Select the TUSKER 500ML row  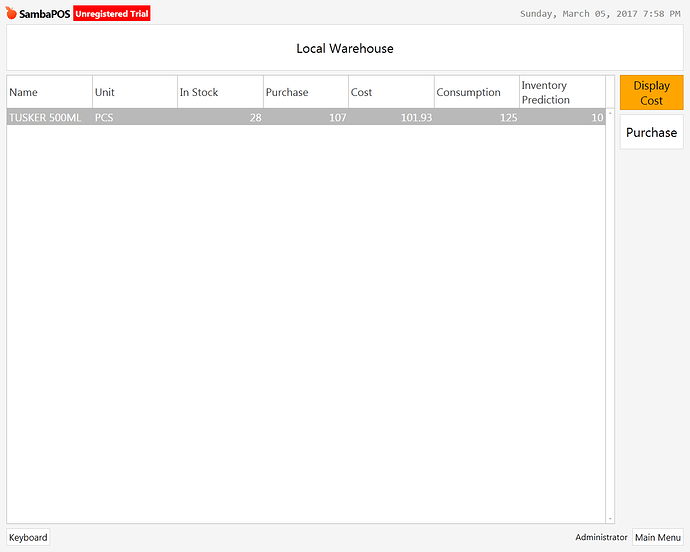49,117
